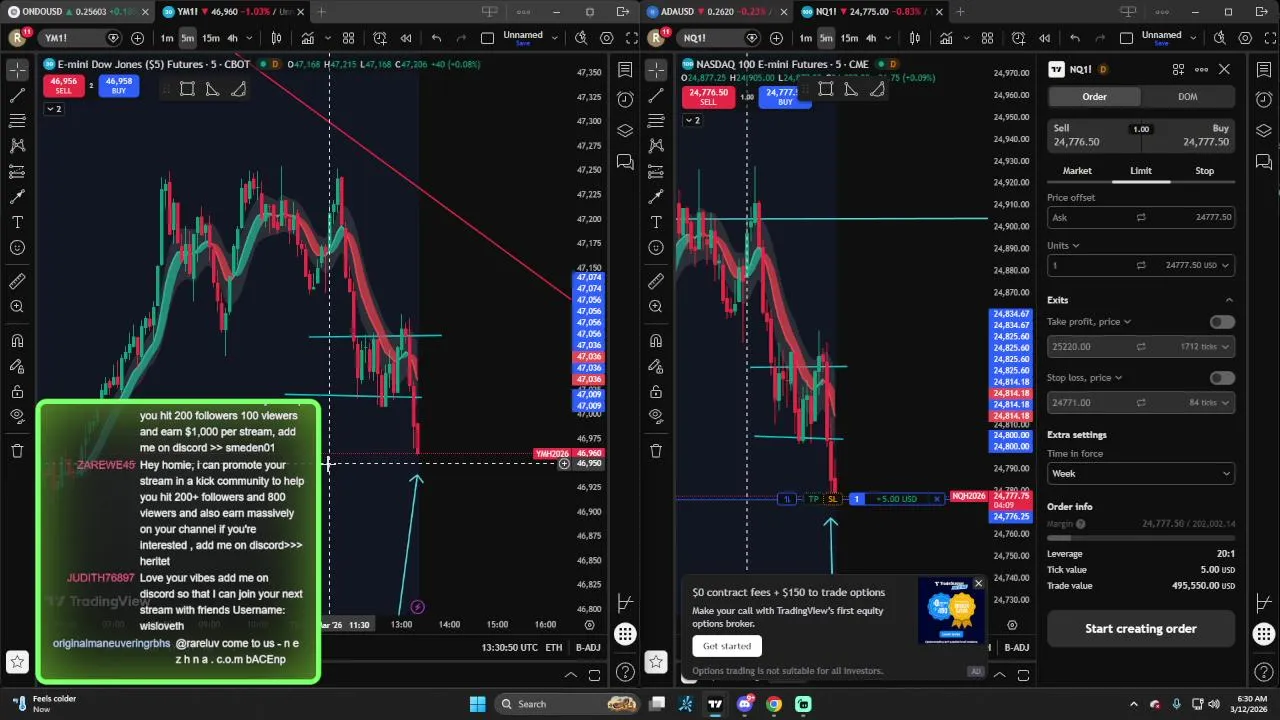Open watchlist panel icon beside the YM1! chart
Image resolution: width=1280 pixels, height=720 pixels.
(625, 70)
